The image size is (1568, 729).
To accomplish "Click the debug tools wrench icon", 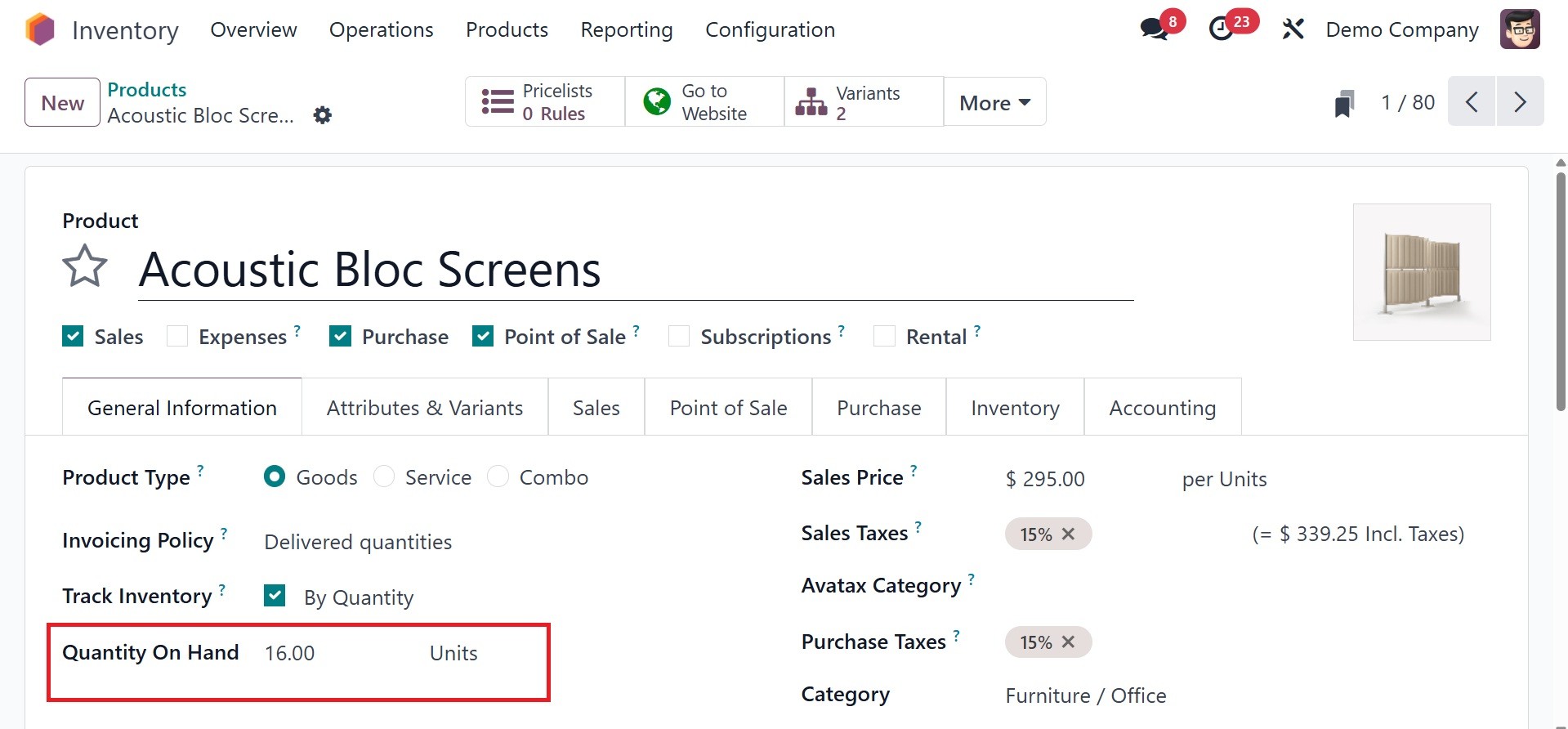I will 1293,30.
